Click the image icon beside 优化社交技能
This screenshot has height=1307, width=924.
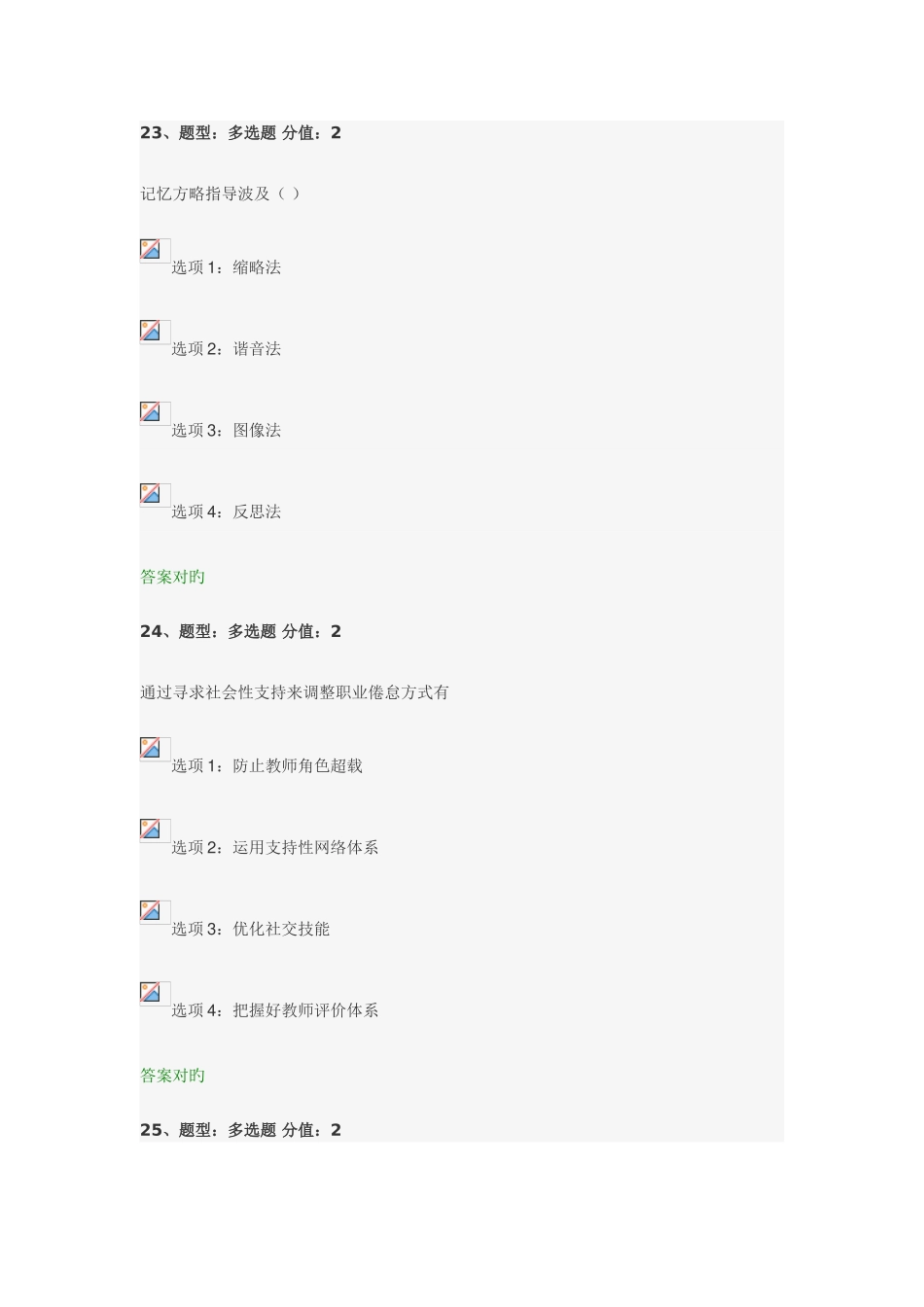pyautogui.click(x=152, y=912)
